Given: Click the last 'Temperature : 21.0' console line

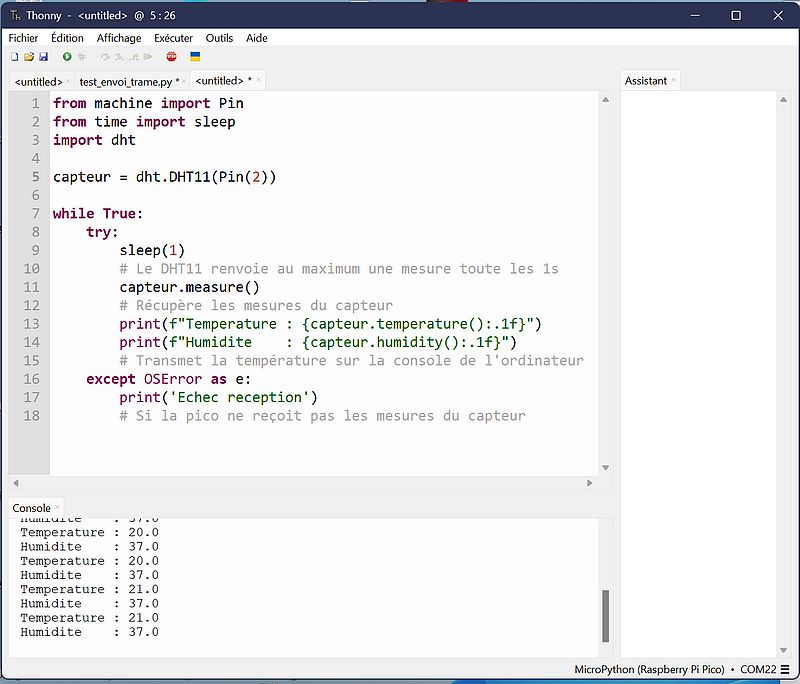Looking at the screenshot, I should [89, 618].
